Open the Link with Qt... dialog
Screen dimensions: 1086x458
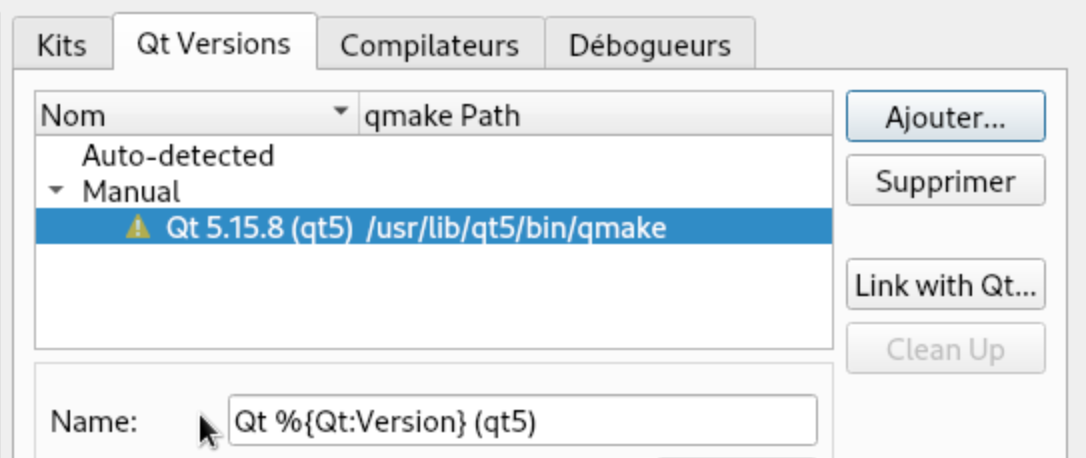click(945, 287)
